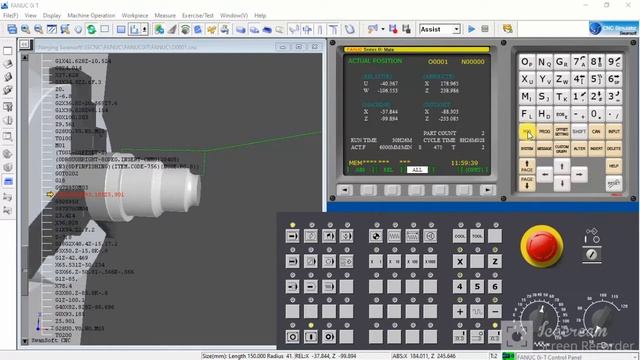Click the CUSTOM GRAPH key
The height and width of the screenshot is (360, 640).
tap(562, 149)
